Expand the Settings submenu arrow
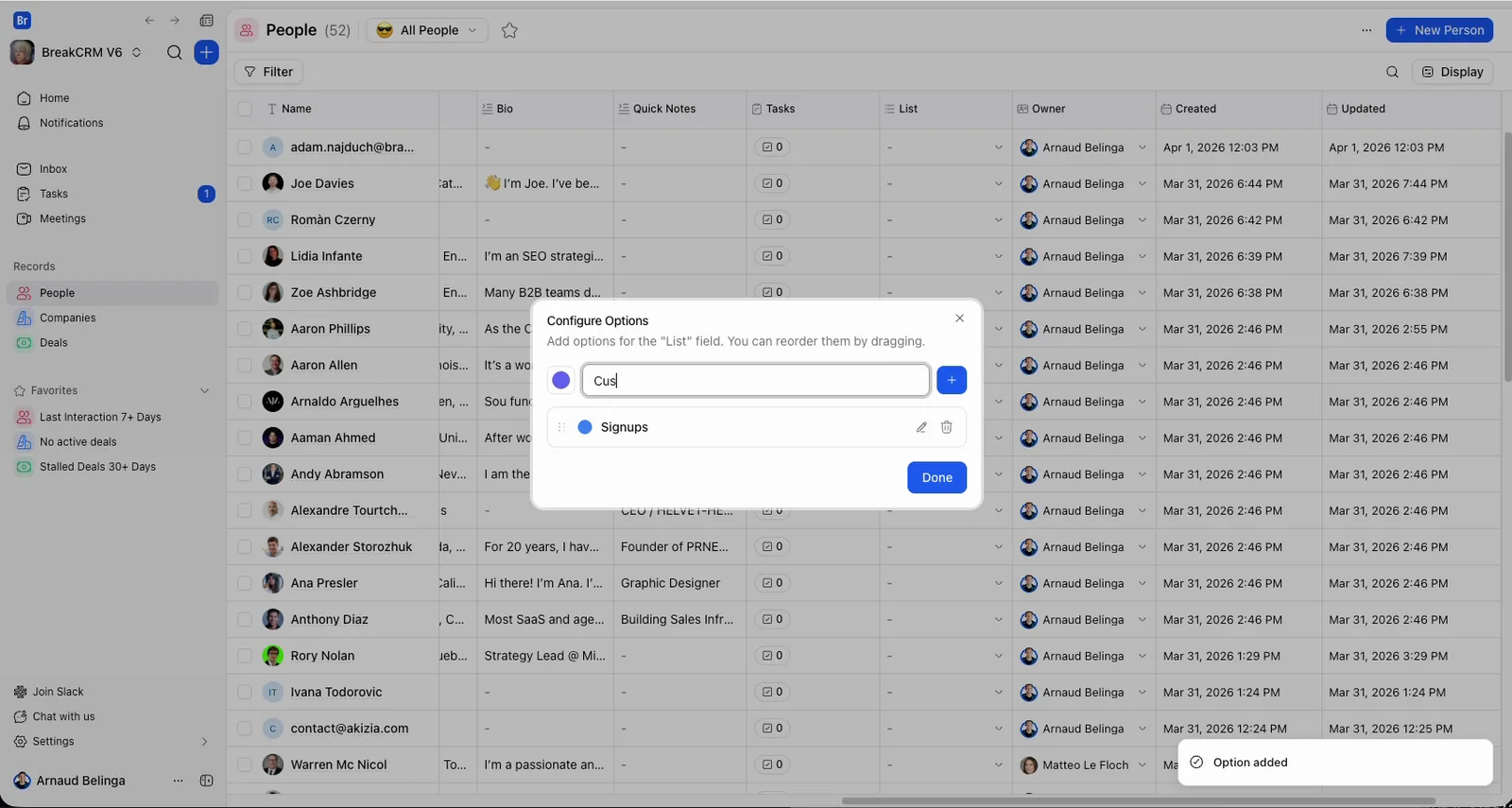Screen dimensions: 1512x808 point(204,742)
